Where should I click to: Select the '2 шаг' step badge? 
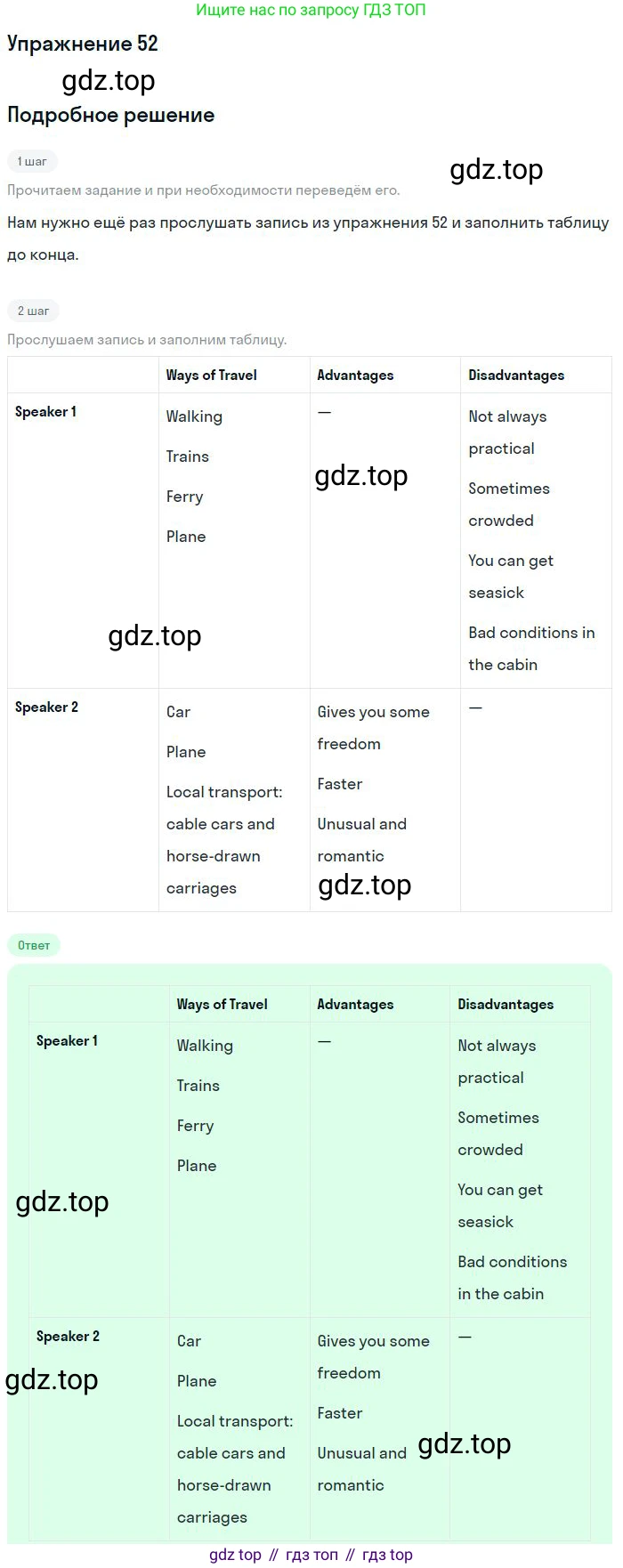33,311
